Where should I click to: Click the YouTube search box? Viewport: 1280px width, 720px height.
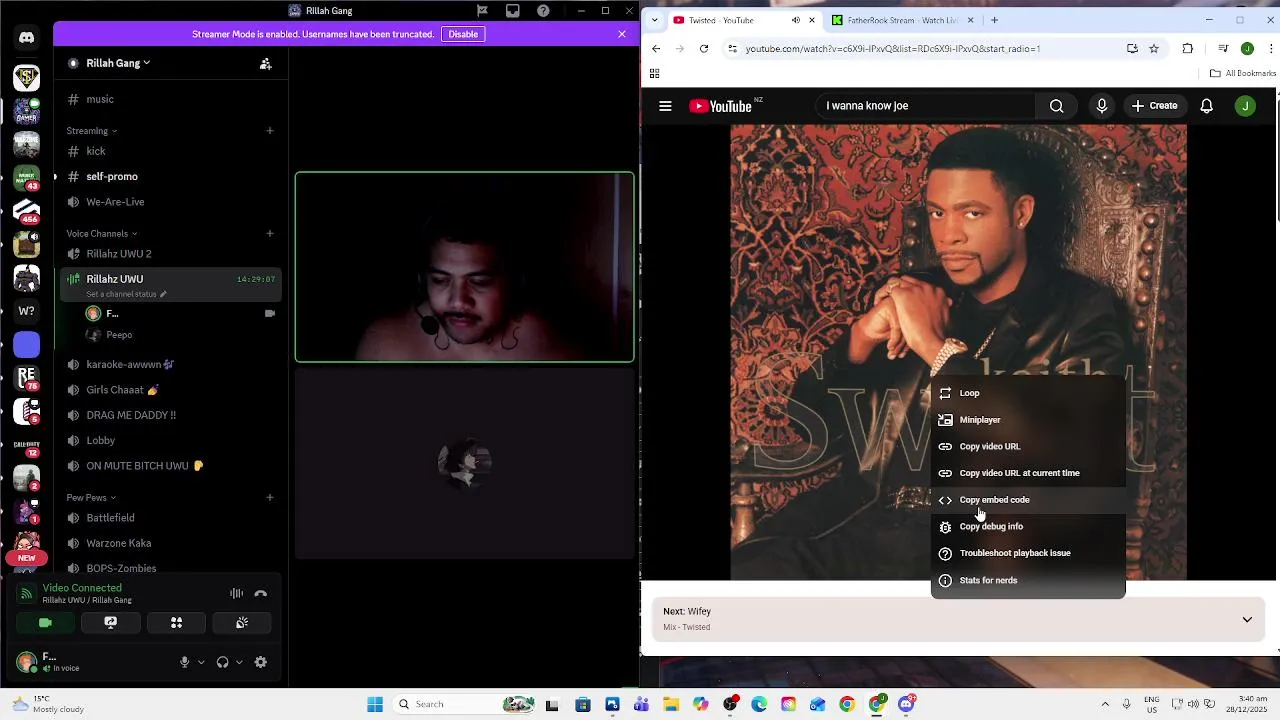(x=924, y=106)
